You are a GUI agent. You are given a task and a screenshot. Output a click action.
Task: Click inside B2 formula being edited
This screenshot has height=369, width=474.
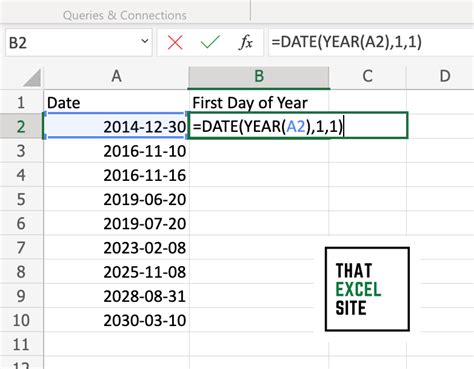click(x=298, y=126)
